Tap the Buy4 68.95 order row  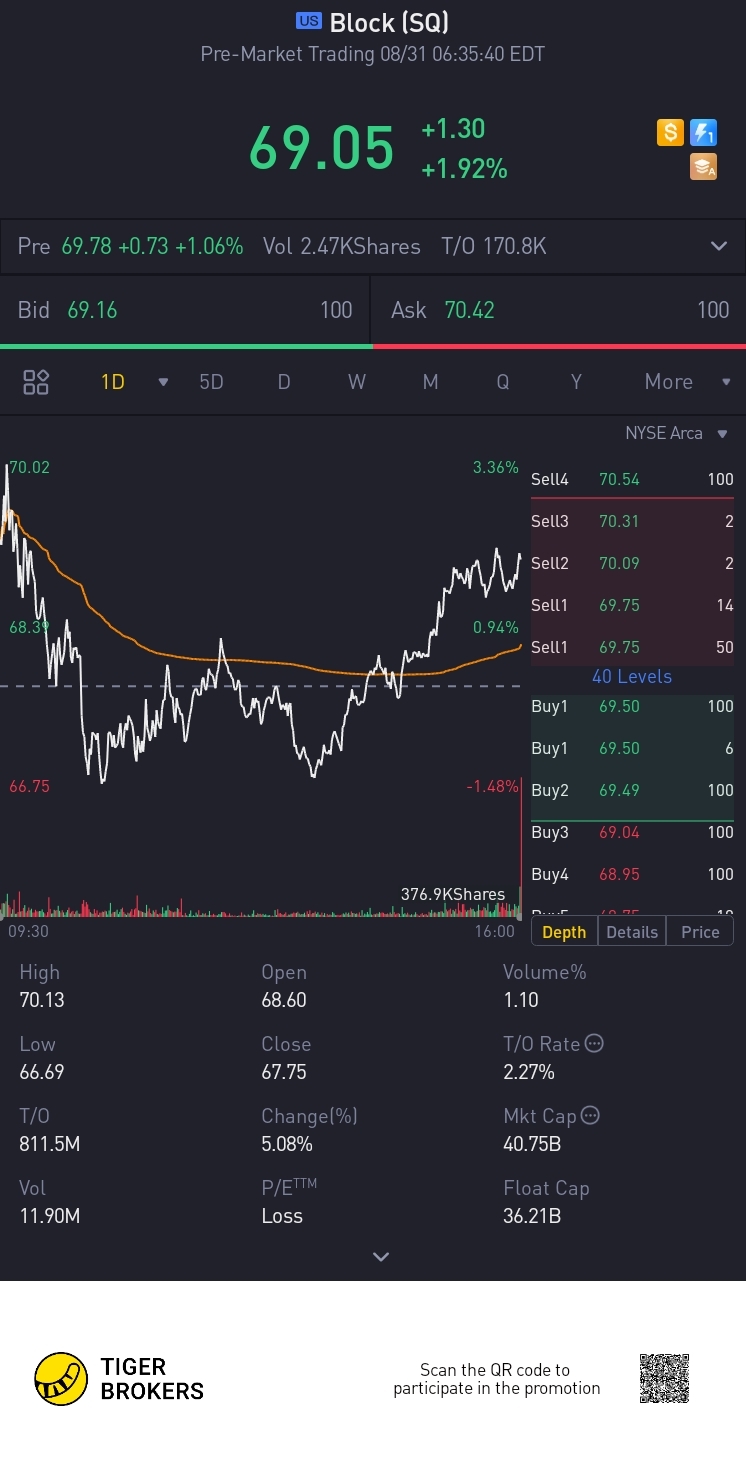click(x=632, y=874)
